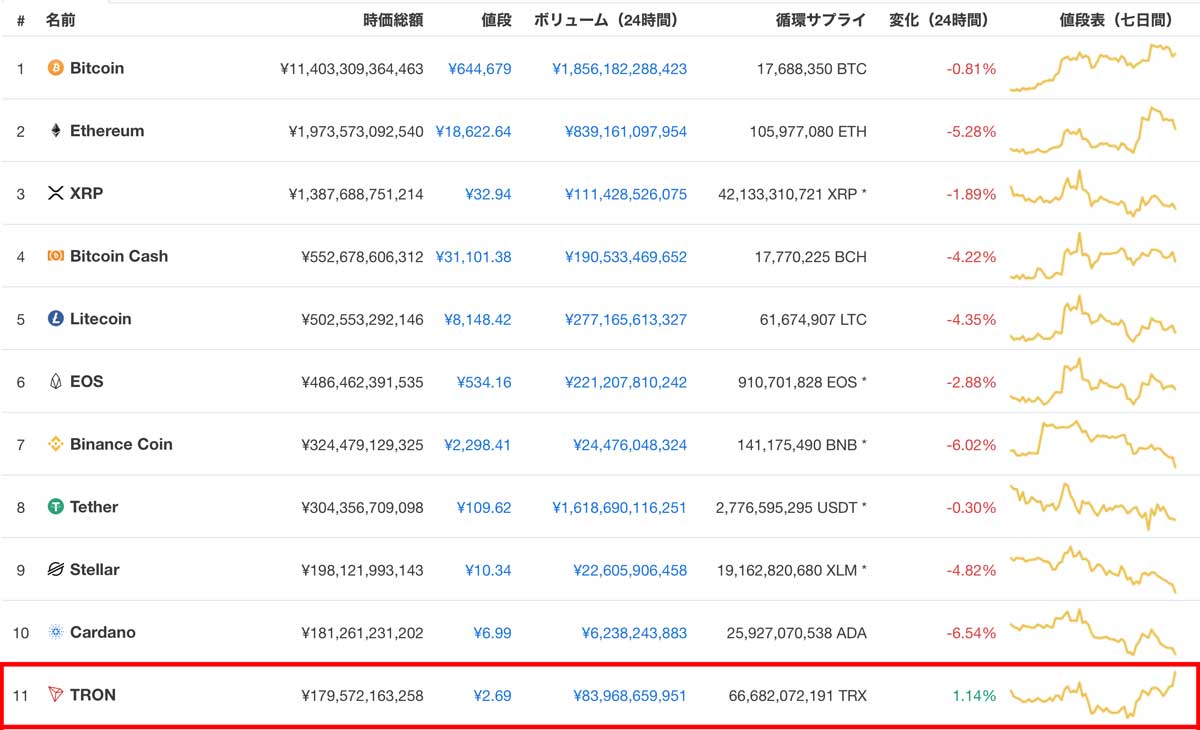Click Cardano volume ¥6,238,243,883

[x=634, y=632]
